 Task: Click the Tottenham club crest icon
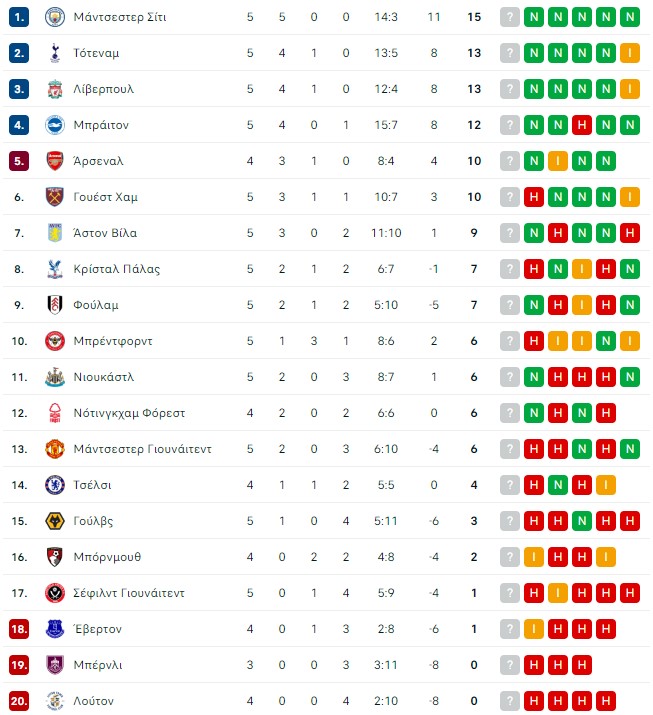tap(55, 53)
